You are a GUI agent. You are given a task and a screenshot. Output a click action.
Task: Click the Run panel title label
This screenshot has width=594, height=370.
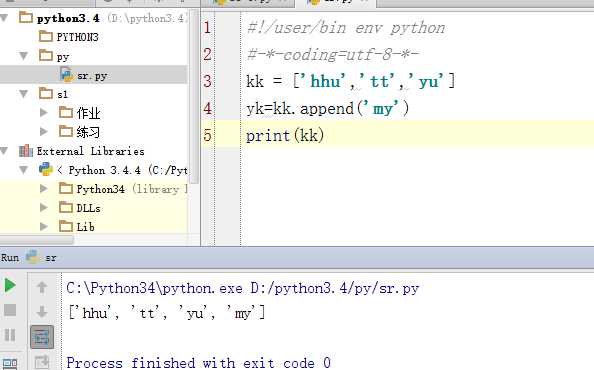[x=10, y=258]
